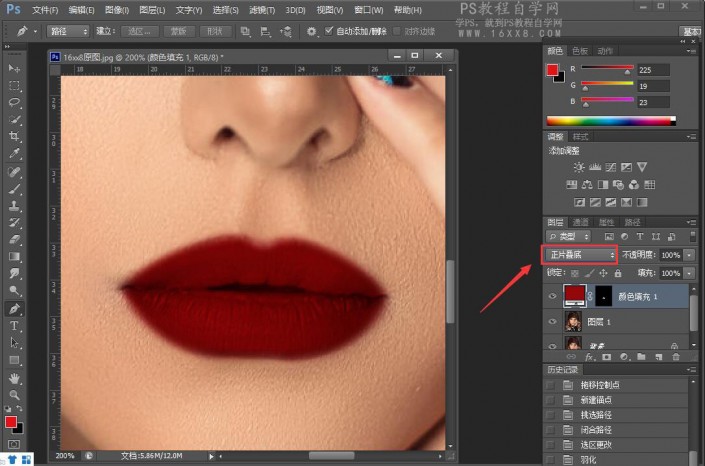The height and width of the screenshot is (466, 705).
Task: Open the Adjustments panel flyout menu
Action: pyautogui.click(x=691, y=136)
